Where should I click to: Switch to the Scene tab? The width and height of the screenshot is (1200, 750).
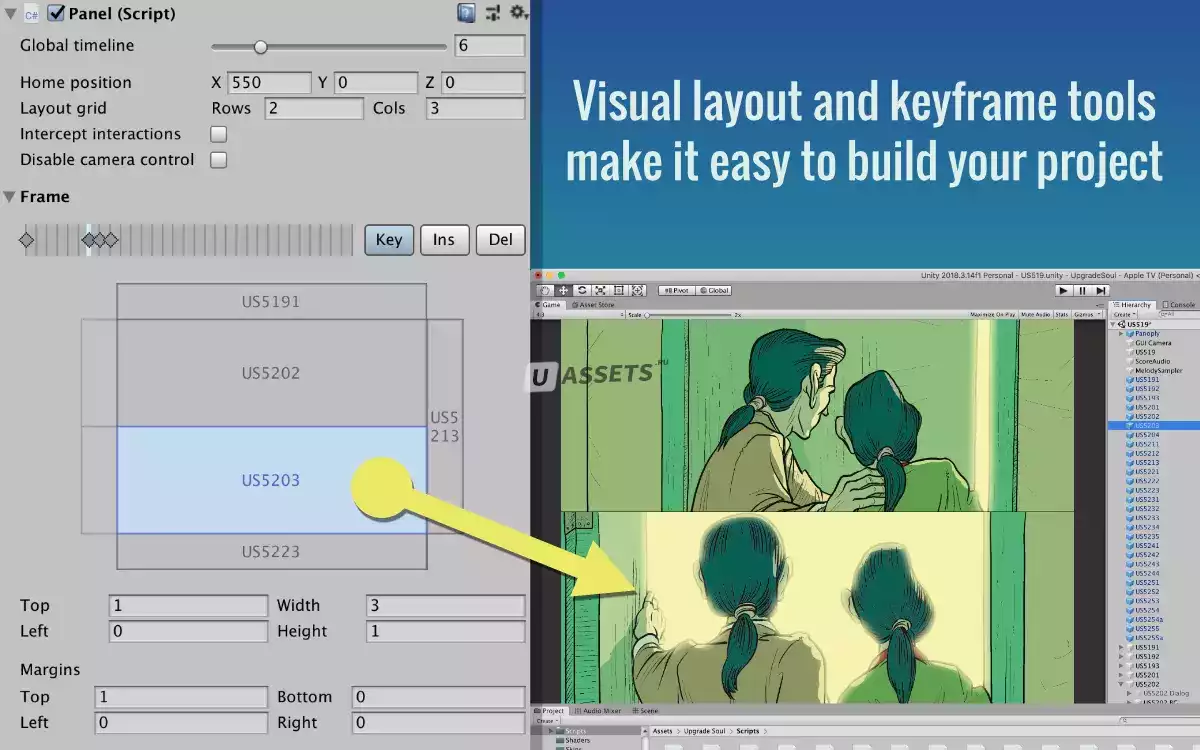pyautogui.click(x=645, y=711)
